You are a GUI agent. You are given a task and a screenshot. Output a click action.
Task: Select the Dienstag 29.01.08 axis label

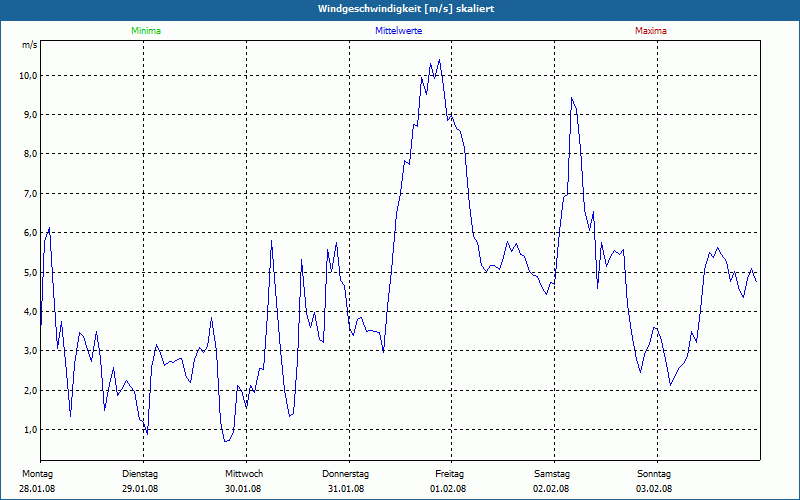click(x=140, y=481)
